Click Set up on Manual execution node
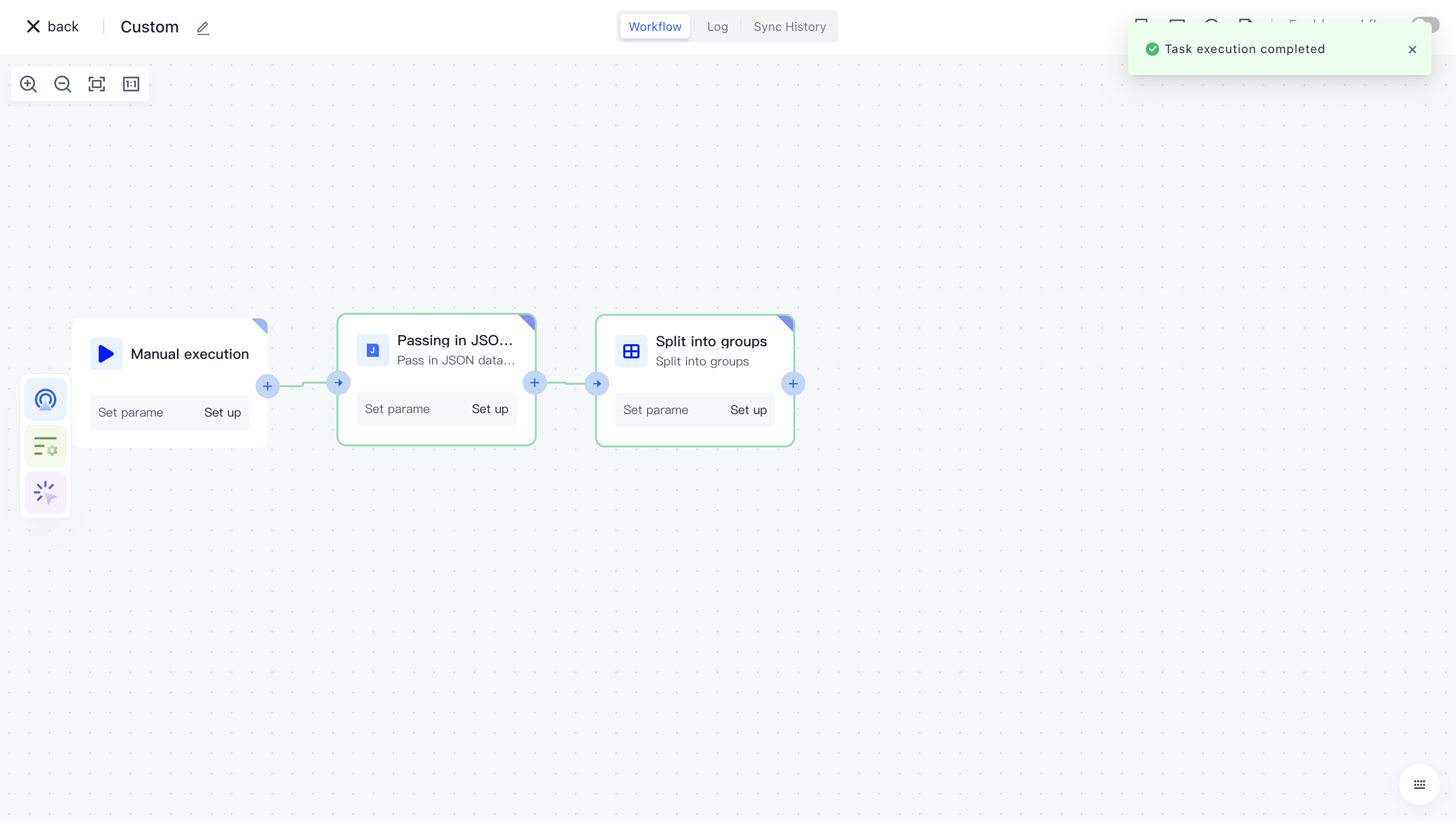Viewport: 1456px width, 821px height. click(223, 413)
